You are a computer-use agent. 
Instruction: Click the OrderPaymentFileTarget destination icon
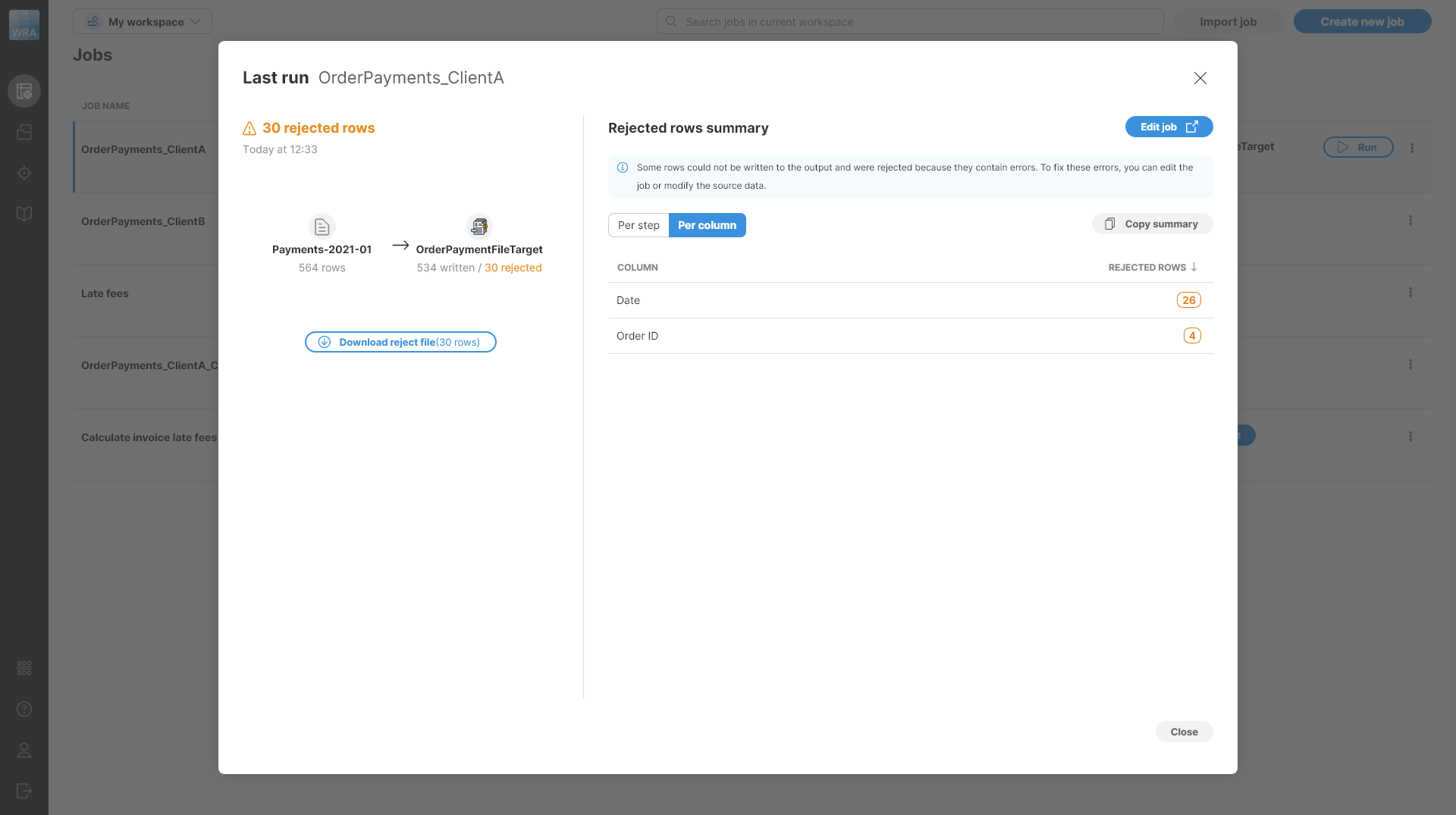coord(479,227)
